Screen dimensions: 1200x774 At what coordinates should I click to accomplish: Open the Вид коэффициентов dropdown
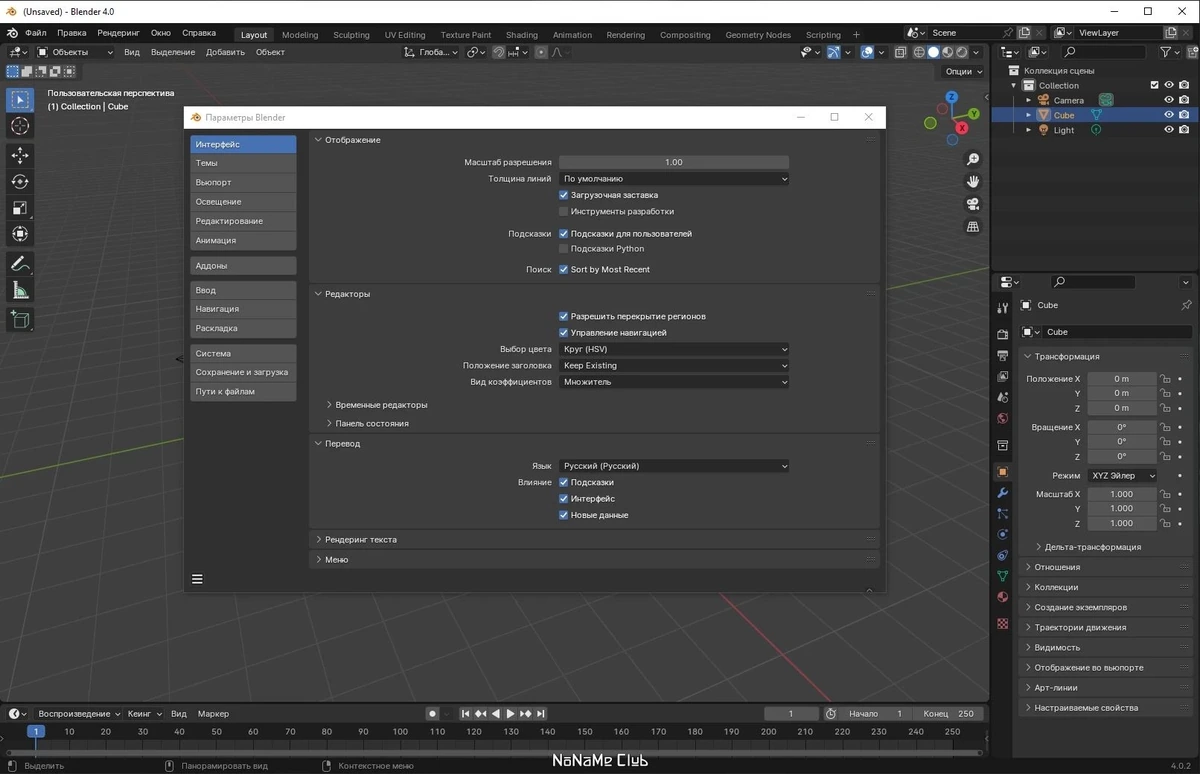pyautogui.click(x=674, y=381)
